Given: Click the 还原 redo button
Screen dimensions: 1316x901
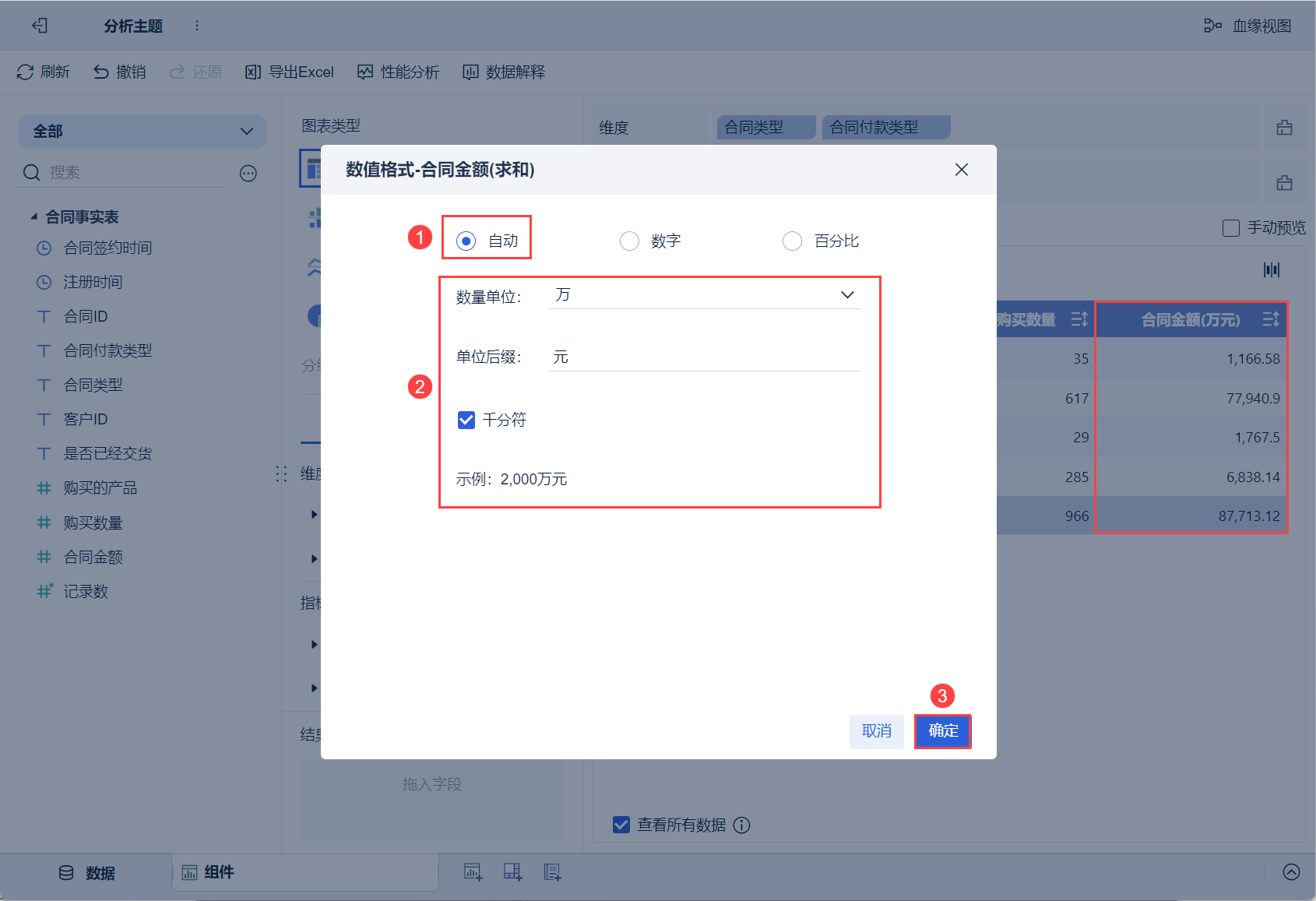Looking at the screenshot, I should tap(196, 72).
